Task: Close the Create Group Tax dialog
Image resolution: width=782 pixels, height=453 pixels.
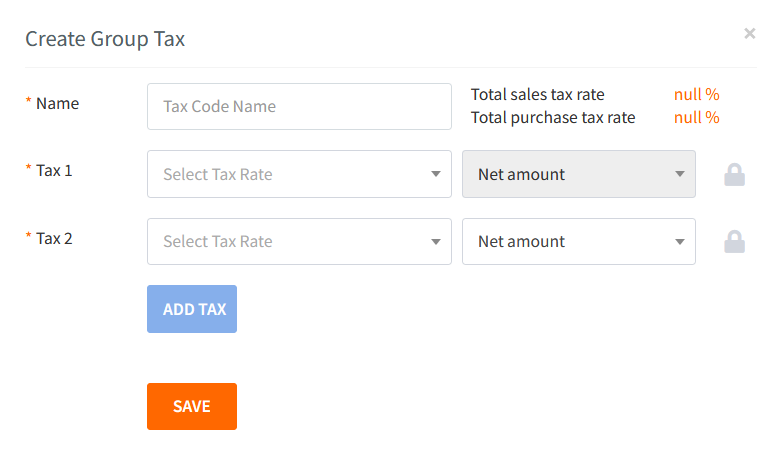Action: [x=750, y=34]
